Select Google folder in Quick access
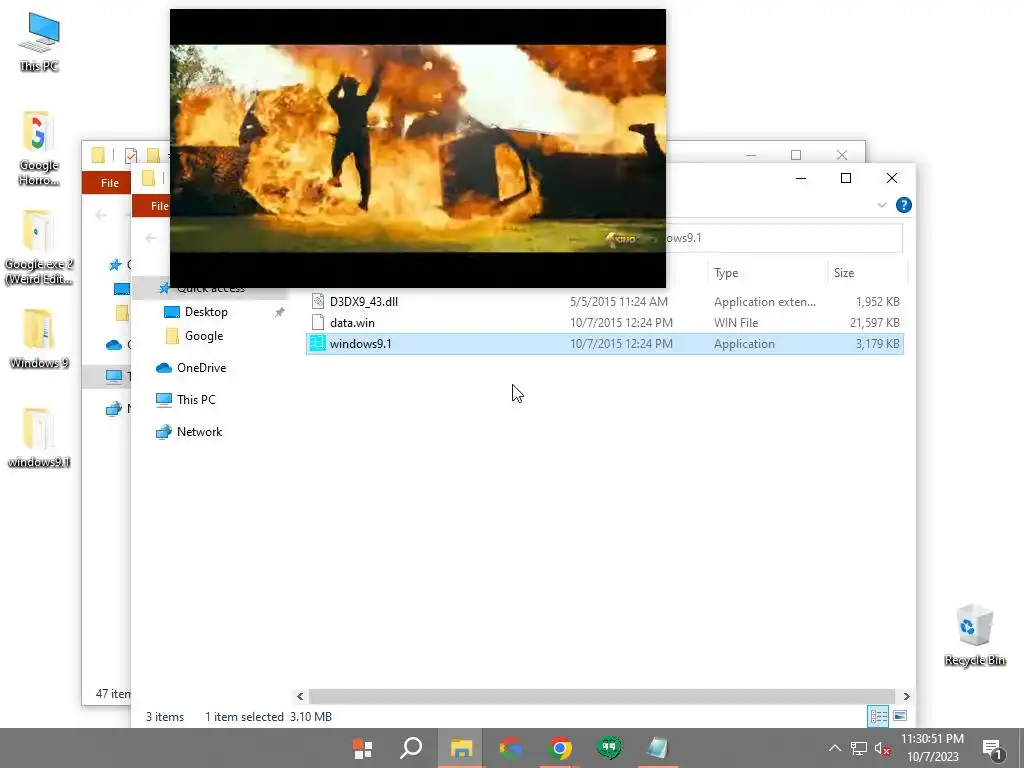Image resolution: width=1024 pixels, height=768 pixels. point(204,336)
